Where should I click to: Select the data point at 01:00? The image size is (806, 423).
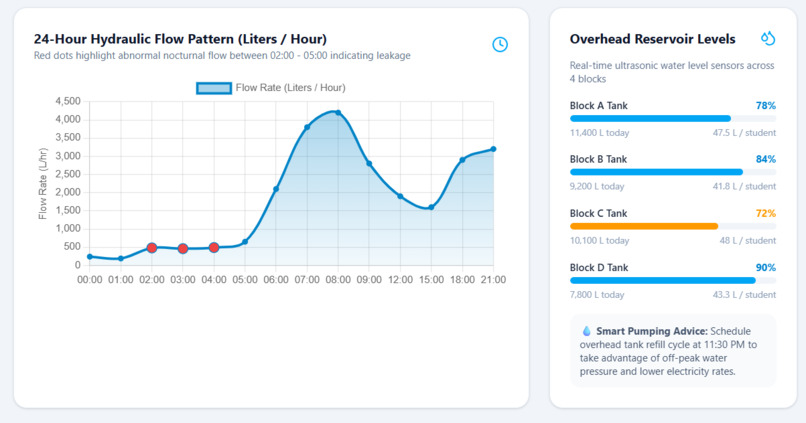click(121, 259)
